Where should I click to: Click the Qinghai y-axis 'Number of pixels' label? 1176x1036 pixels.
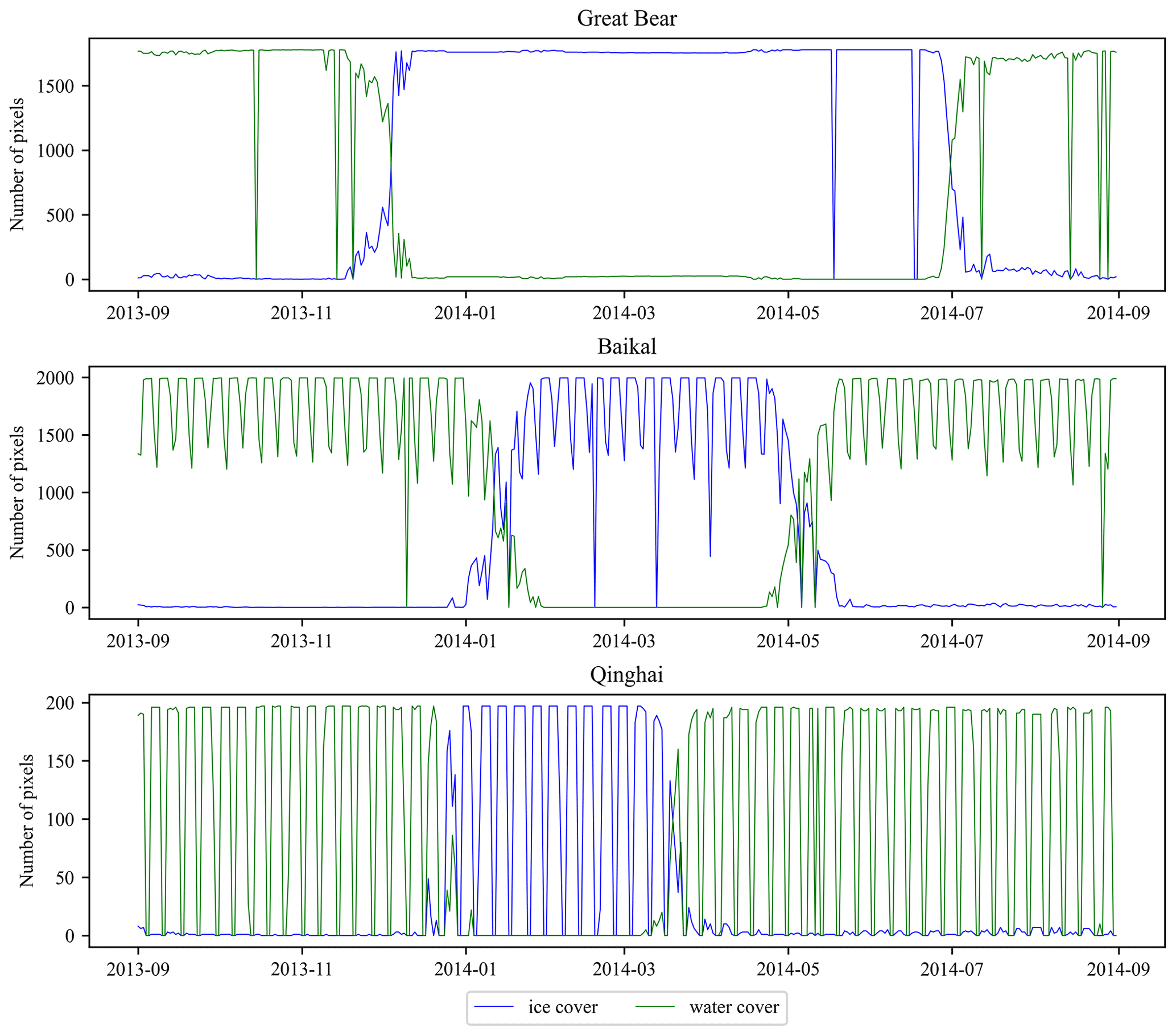(27, 820)
